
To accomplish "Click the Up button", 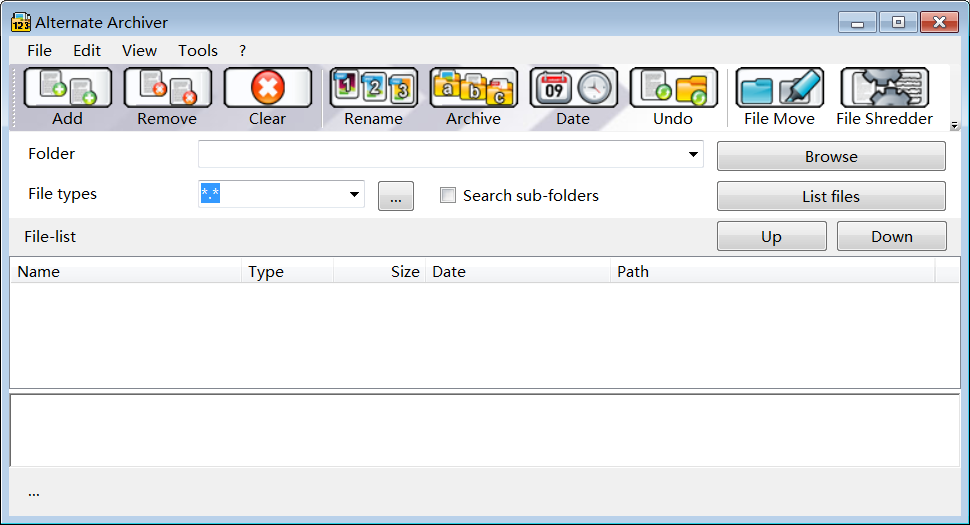I will [771, 237].
